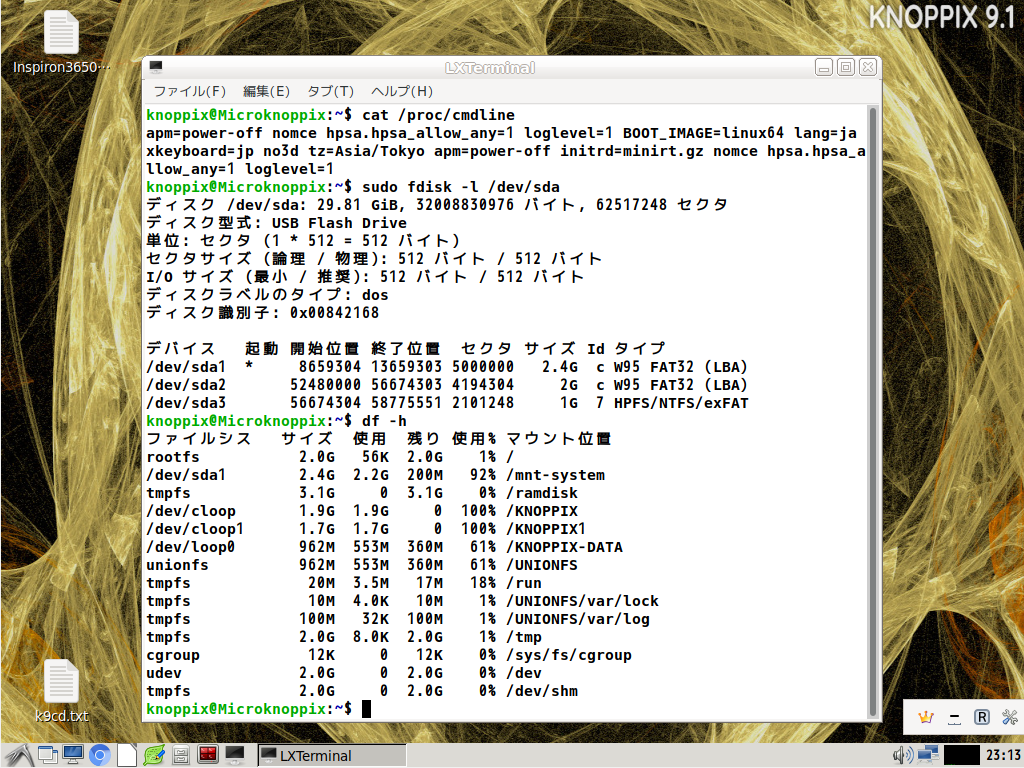1024x768 pixels.
Task: Open the タブ(T) menu
Action: (x=330, y=91)
